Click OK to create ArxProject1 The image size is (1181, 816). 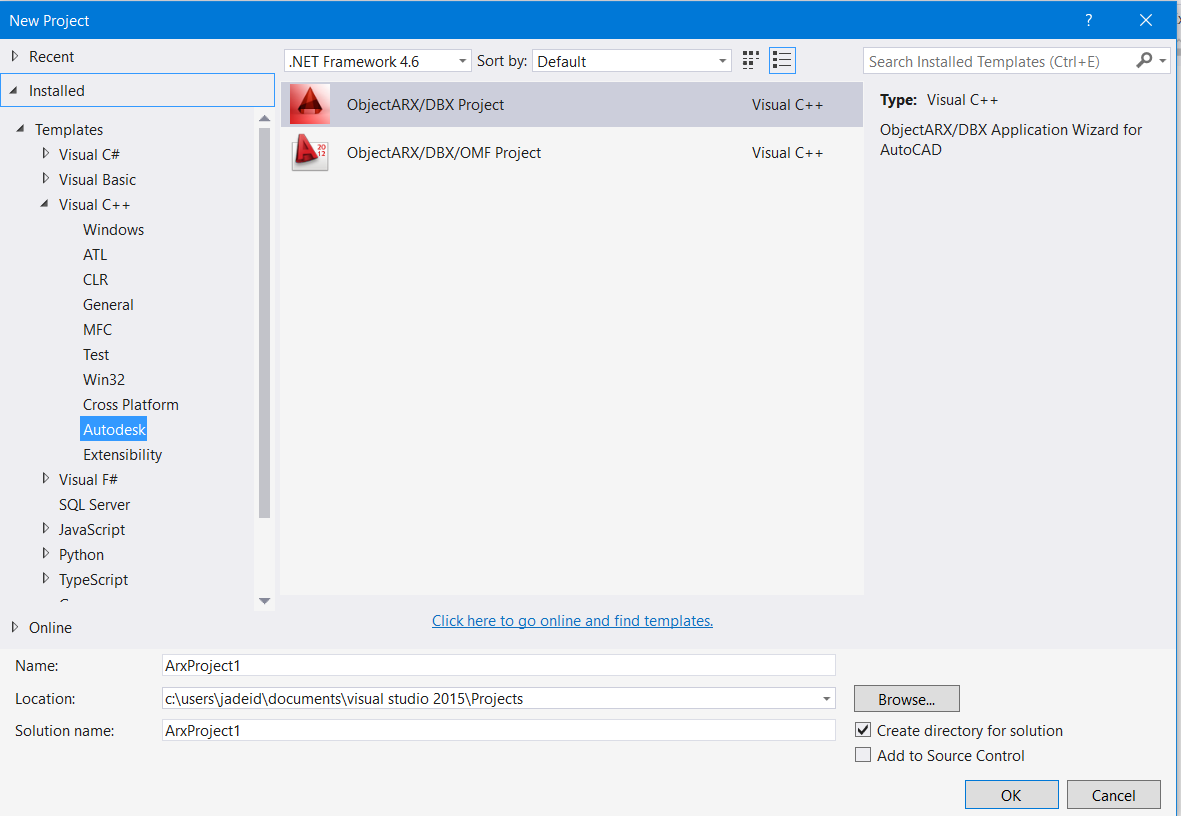click(1011, 794)
